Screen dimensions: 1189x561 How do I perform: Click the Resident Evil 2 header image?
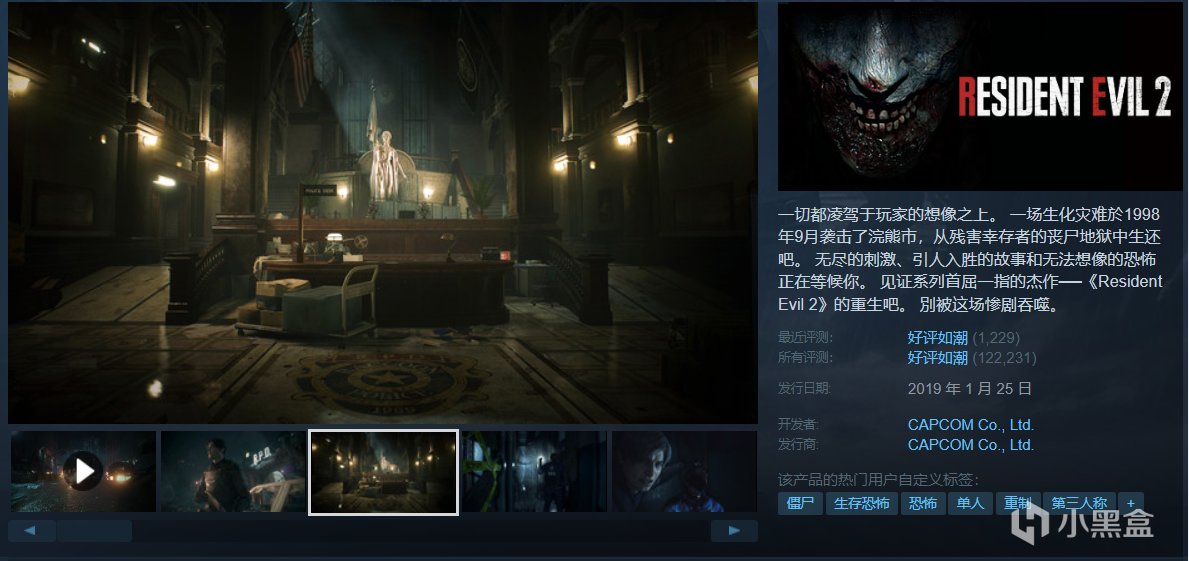click(980, 96)
